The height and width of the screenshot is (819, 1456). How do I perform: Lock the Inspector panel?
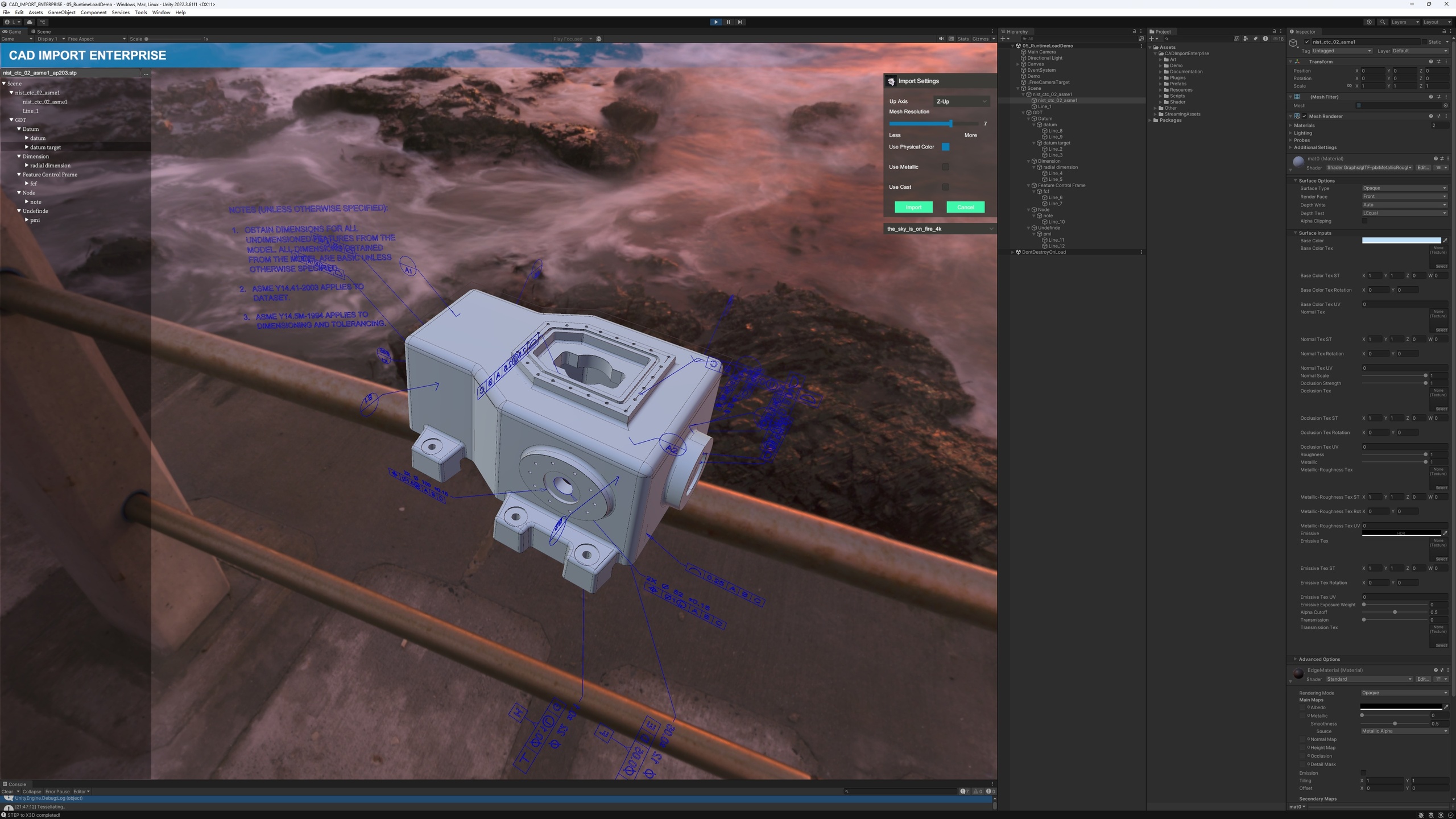[x=1443, y=31]
